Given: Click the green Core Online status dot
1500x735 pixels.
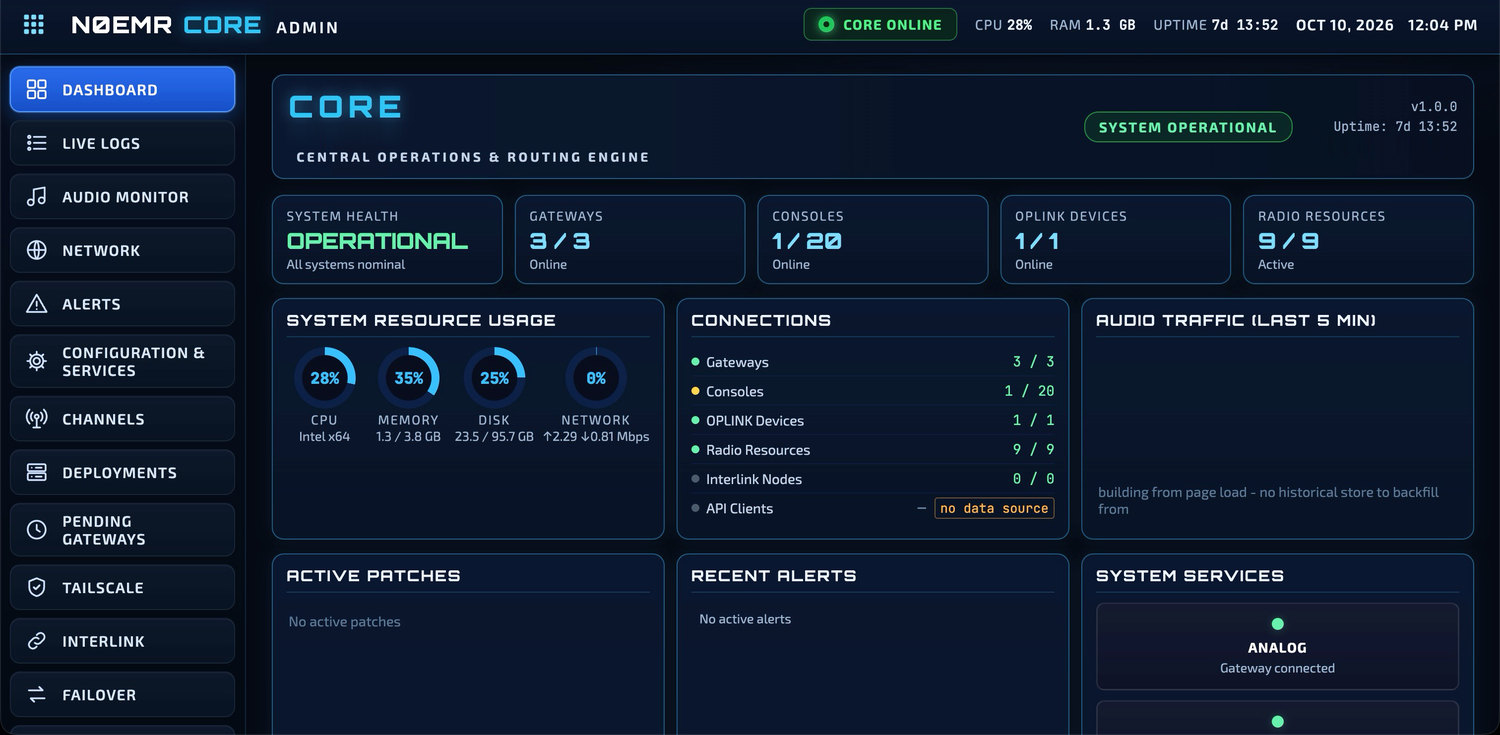Looking at the screenshot, I should [x=826, y=25].
